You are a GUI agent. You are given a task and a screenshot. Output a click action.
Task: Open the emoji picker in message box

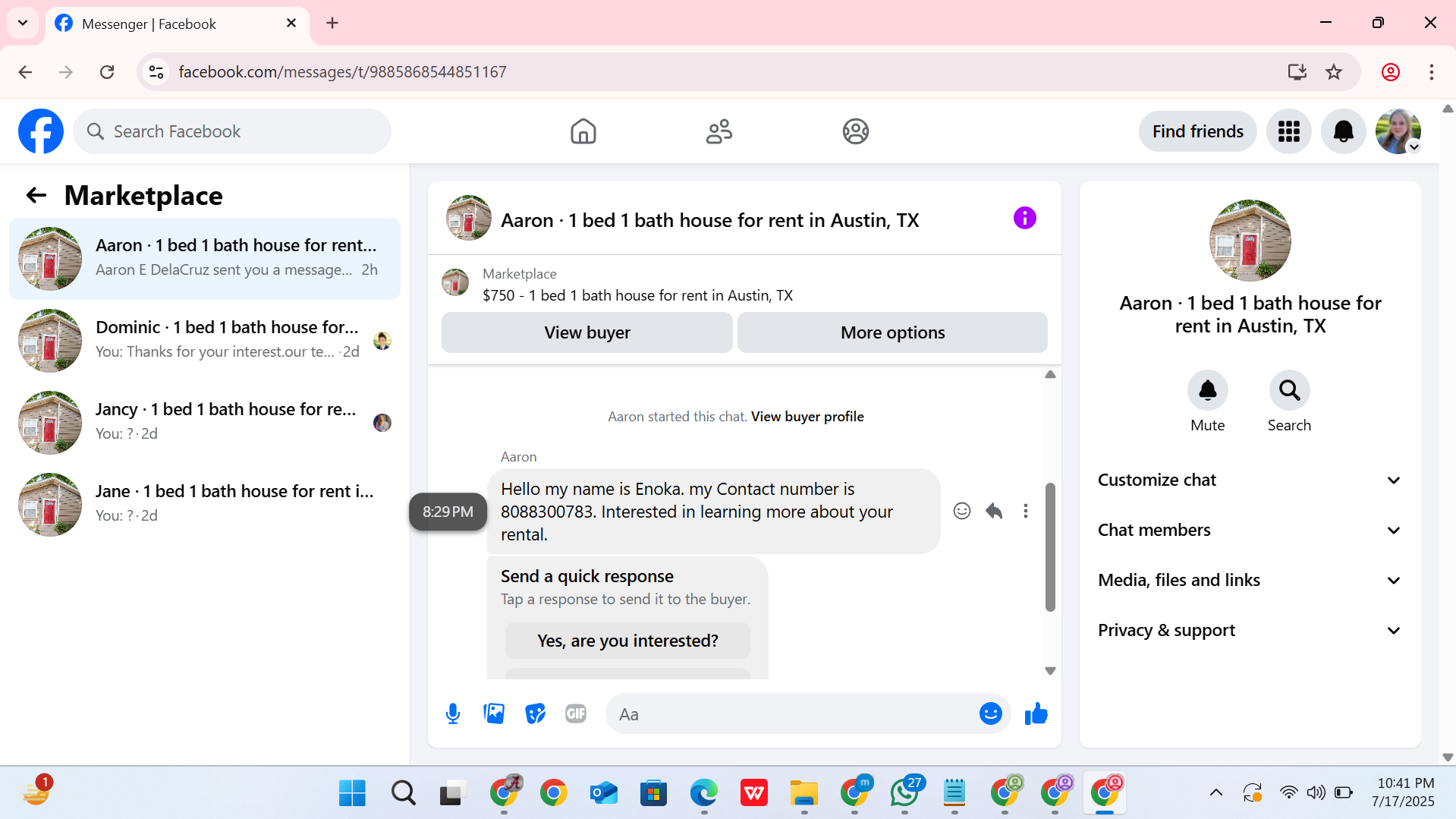click(x=990, y=713)
